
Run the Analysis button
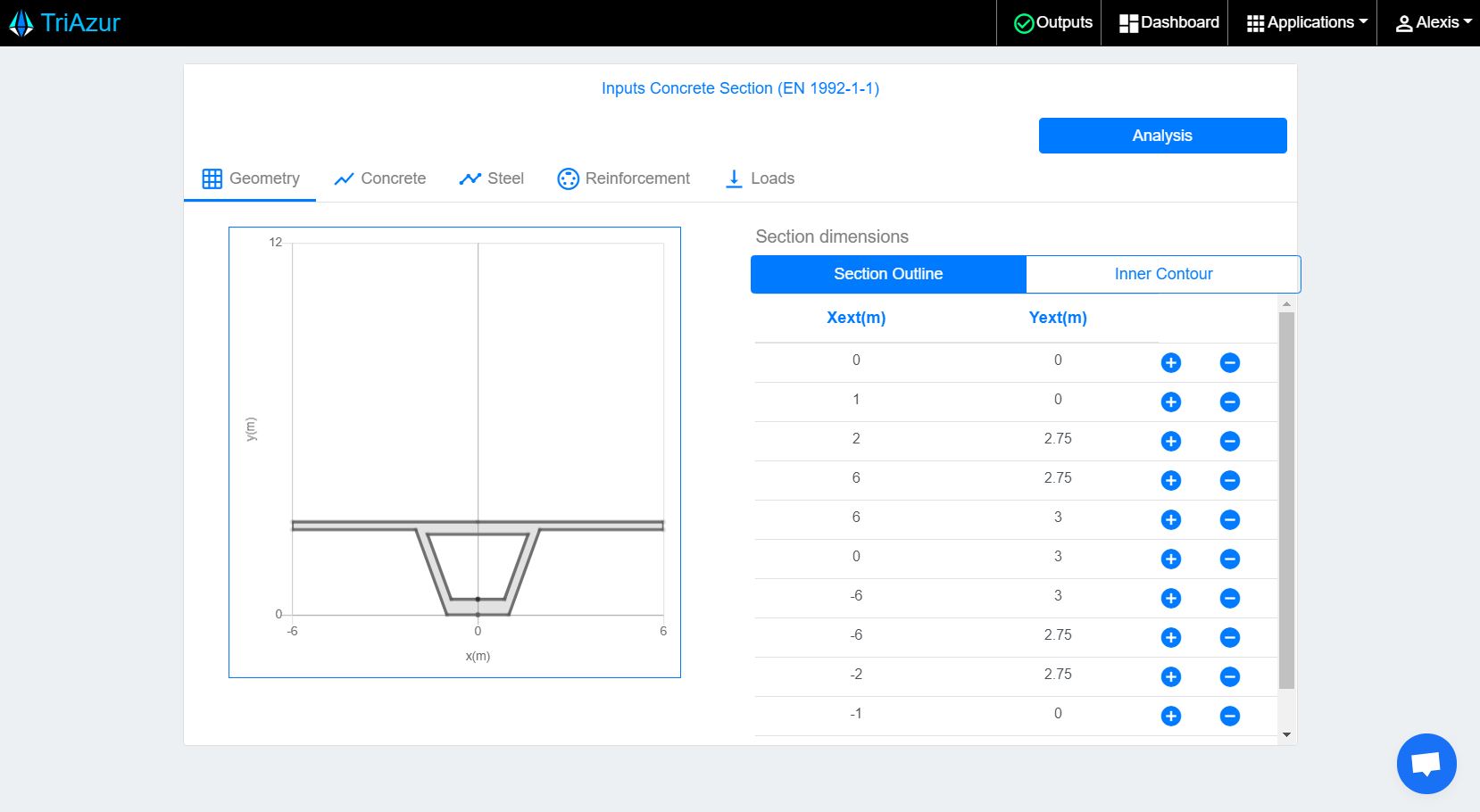pyautogui.click(x=1161, y=136)
